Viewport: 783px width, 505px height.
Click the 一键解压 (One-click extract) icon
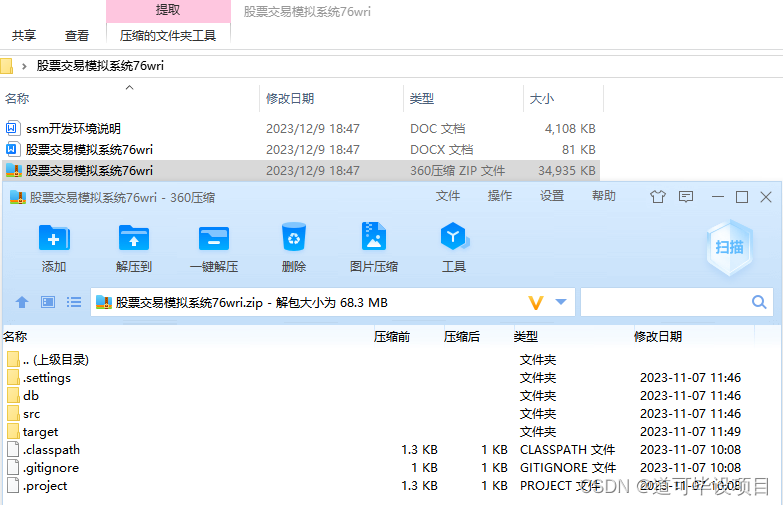click(x=214, y=238)
